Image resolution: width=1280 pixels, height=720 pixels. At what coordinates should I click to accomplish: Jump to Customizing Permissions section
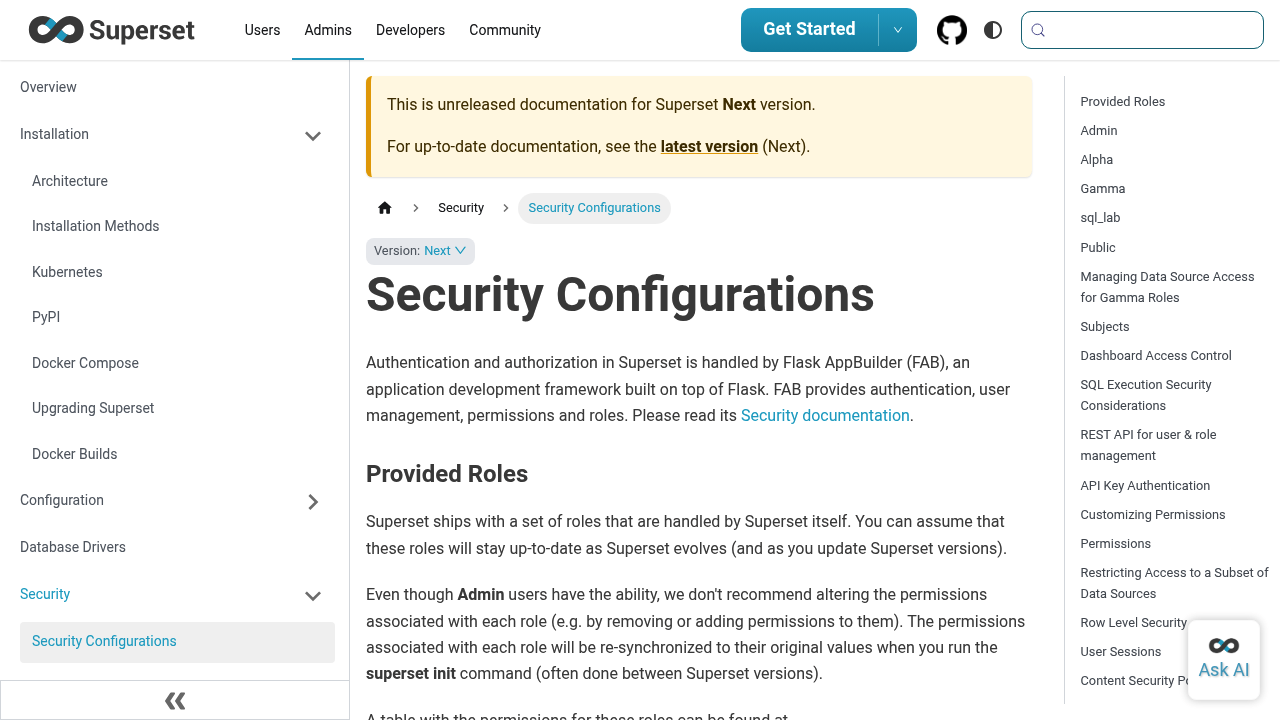(1152, 515)
